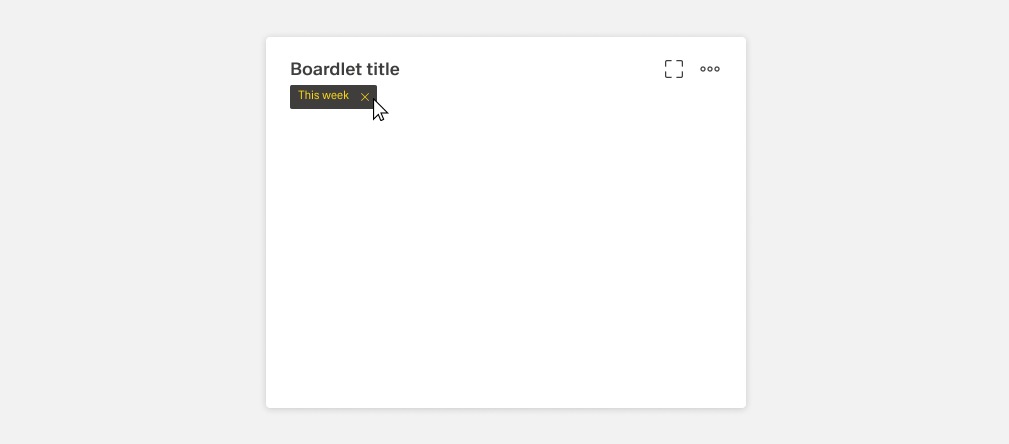Viewport: 1009px width, 444px height.
Task: Click the gray background outside the boardlet
Action: coord(130,220)
